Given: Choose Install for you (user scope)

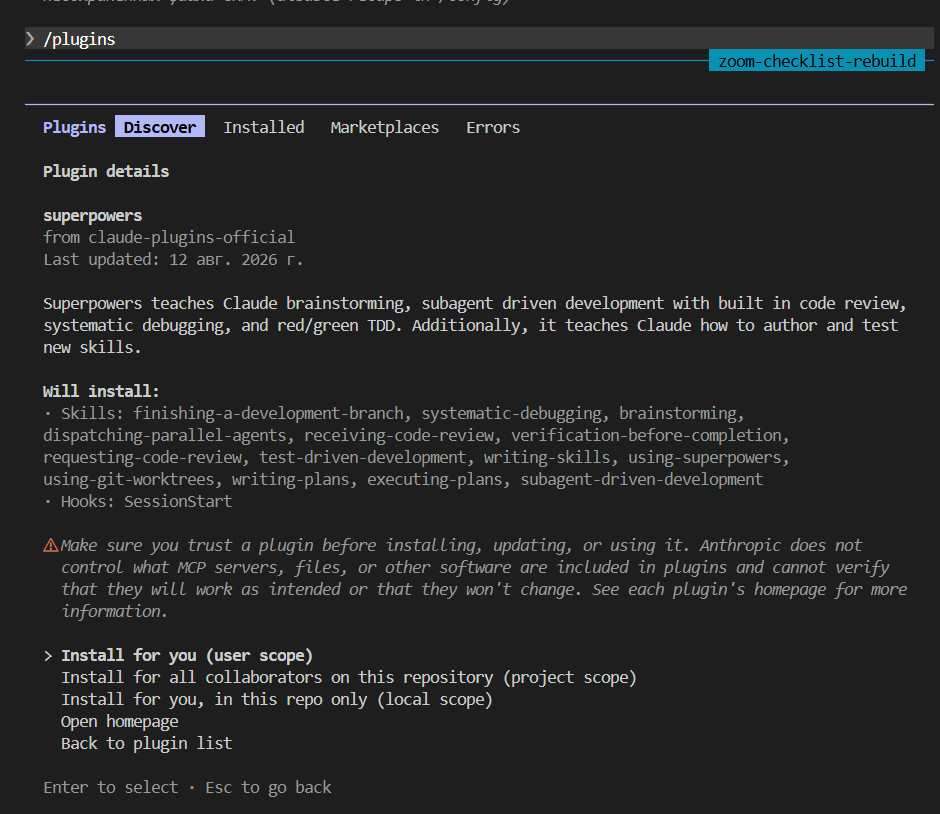Looking at the screenshot, I should 187,656.
